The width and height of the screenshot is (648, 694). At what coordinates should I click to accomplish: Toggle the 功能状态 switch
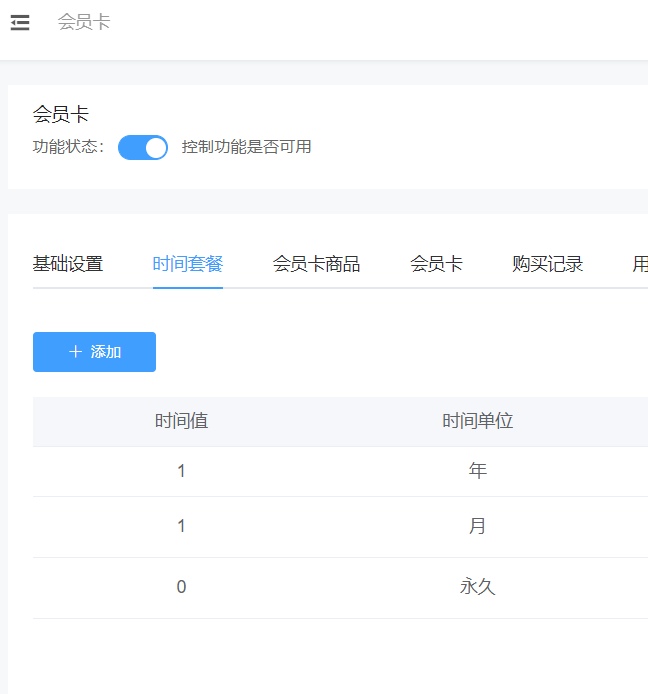click(x=143, y=147)
